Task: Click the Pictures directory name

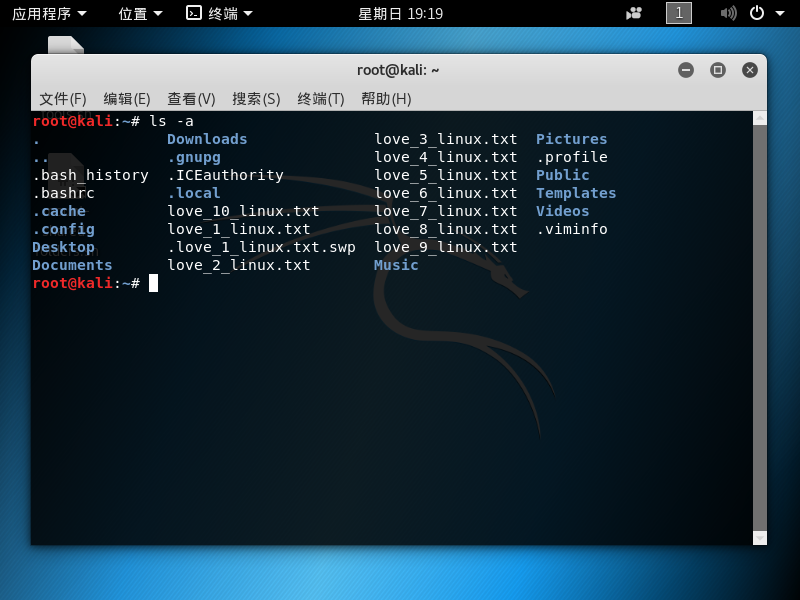Action: (571, 139)
